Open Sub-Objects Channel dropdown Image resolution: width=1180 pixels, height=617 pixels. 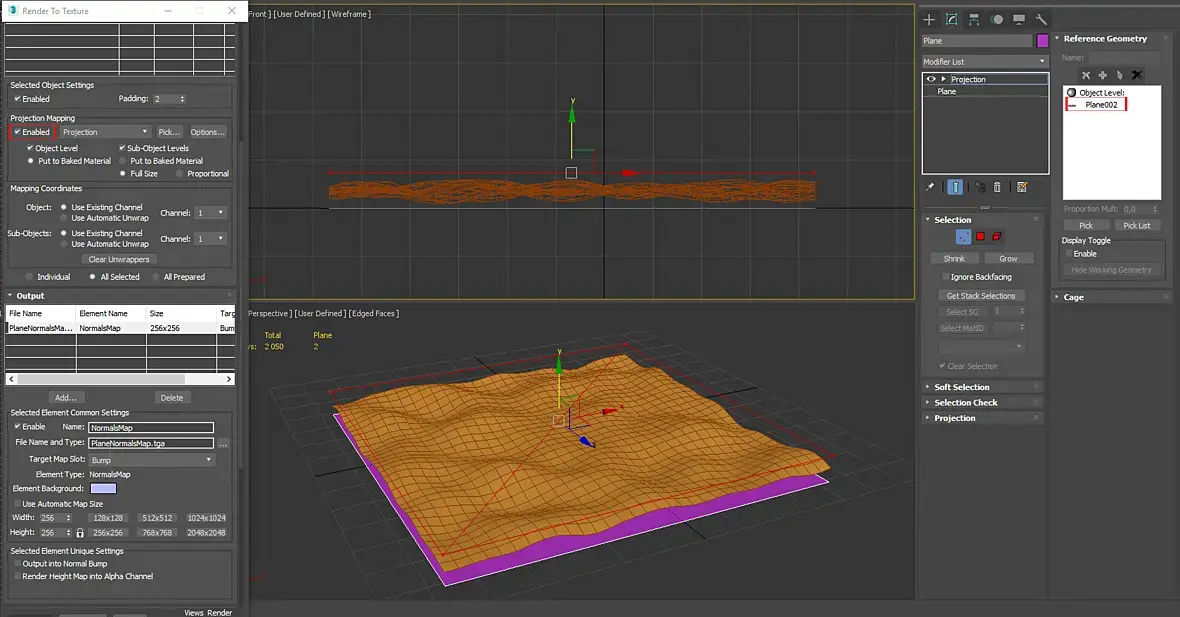210,239
